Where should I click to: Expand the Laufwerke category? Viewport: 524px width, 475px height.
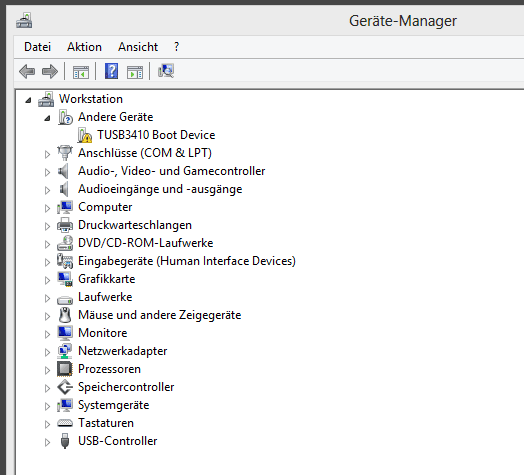tap(47, 298)
